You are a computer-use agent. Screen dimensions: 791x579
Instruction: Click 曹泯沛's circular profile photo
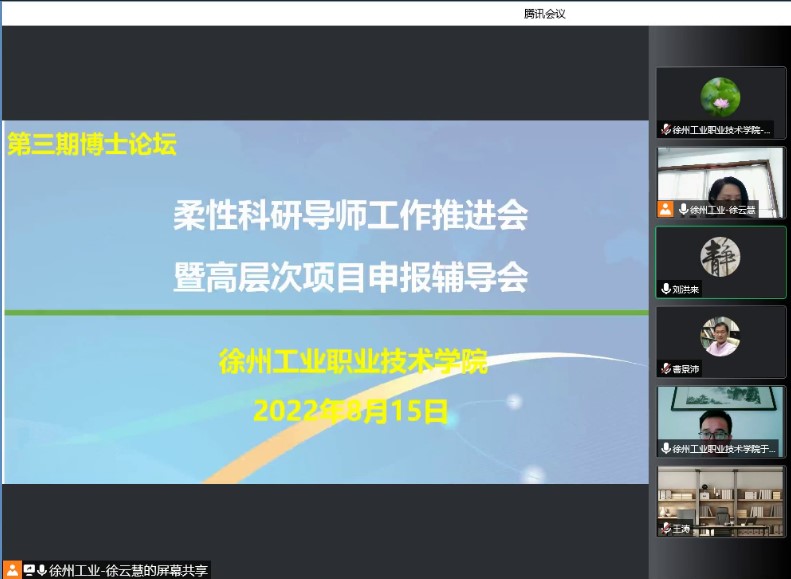pos(720,336)
